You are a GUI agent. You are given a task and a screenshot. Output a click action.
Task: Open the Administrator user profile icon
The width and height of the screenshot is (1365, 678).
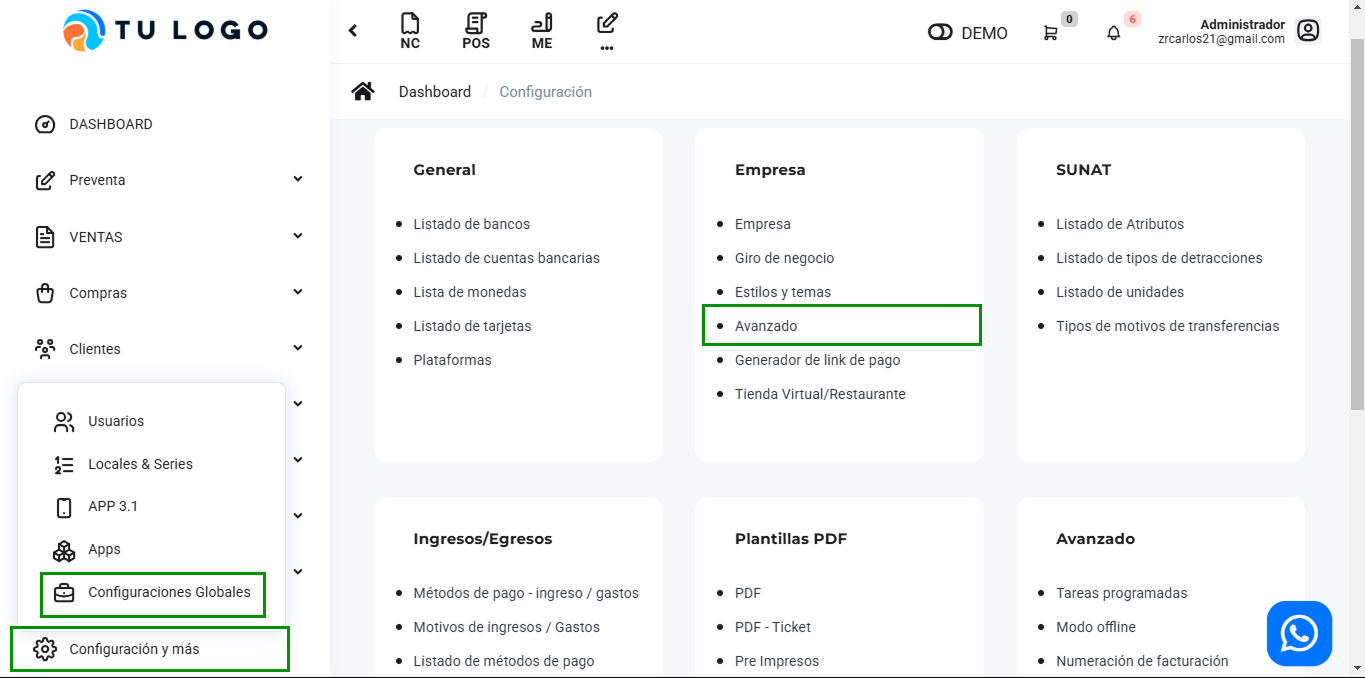[1307, 31]
